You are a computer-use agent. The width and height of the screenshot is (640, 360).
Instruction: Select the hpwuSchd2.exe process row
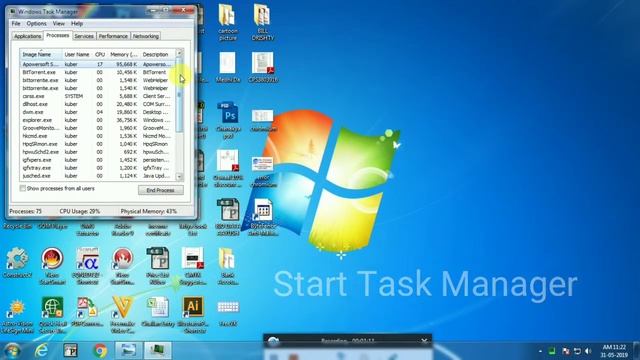click(97, 152)
